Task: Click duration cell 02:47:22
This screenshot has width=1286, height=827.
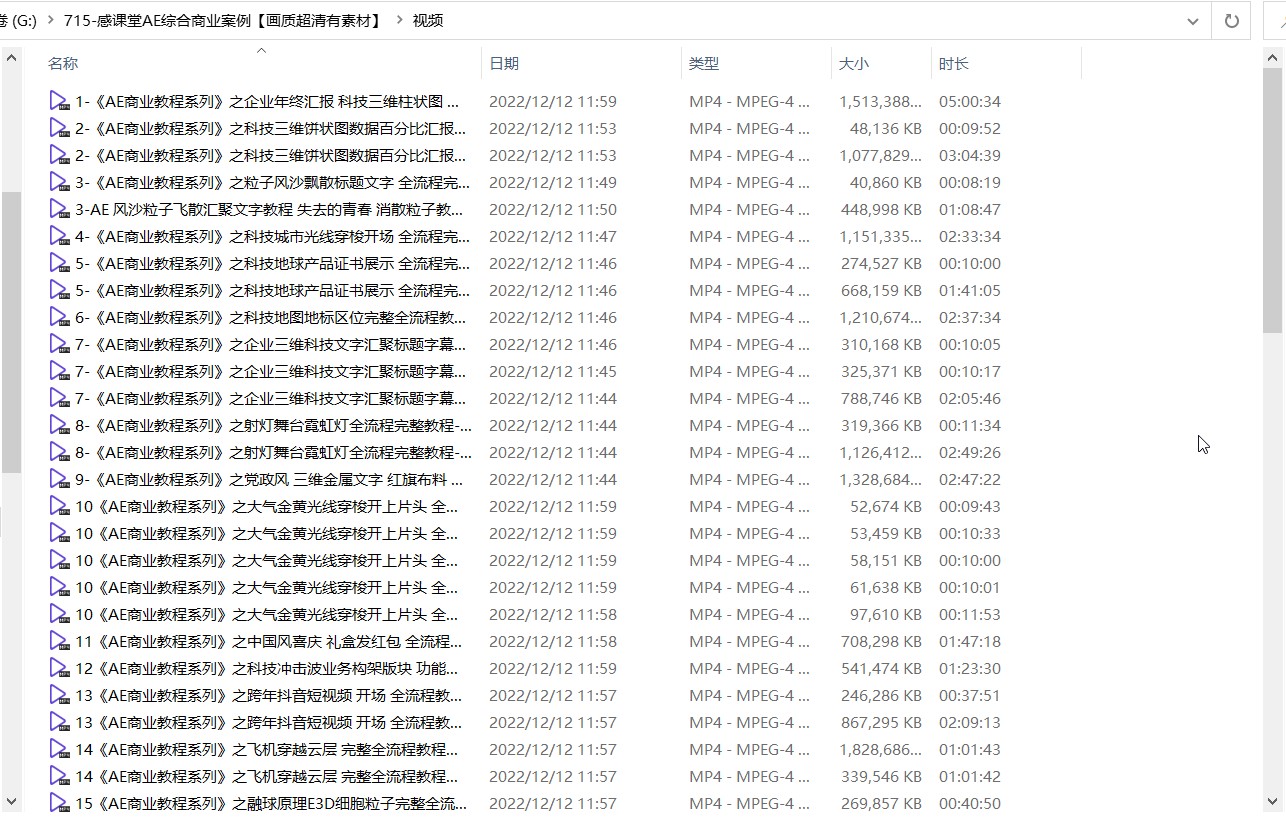Action: click(x=970, y=479)
